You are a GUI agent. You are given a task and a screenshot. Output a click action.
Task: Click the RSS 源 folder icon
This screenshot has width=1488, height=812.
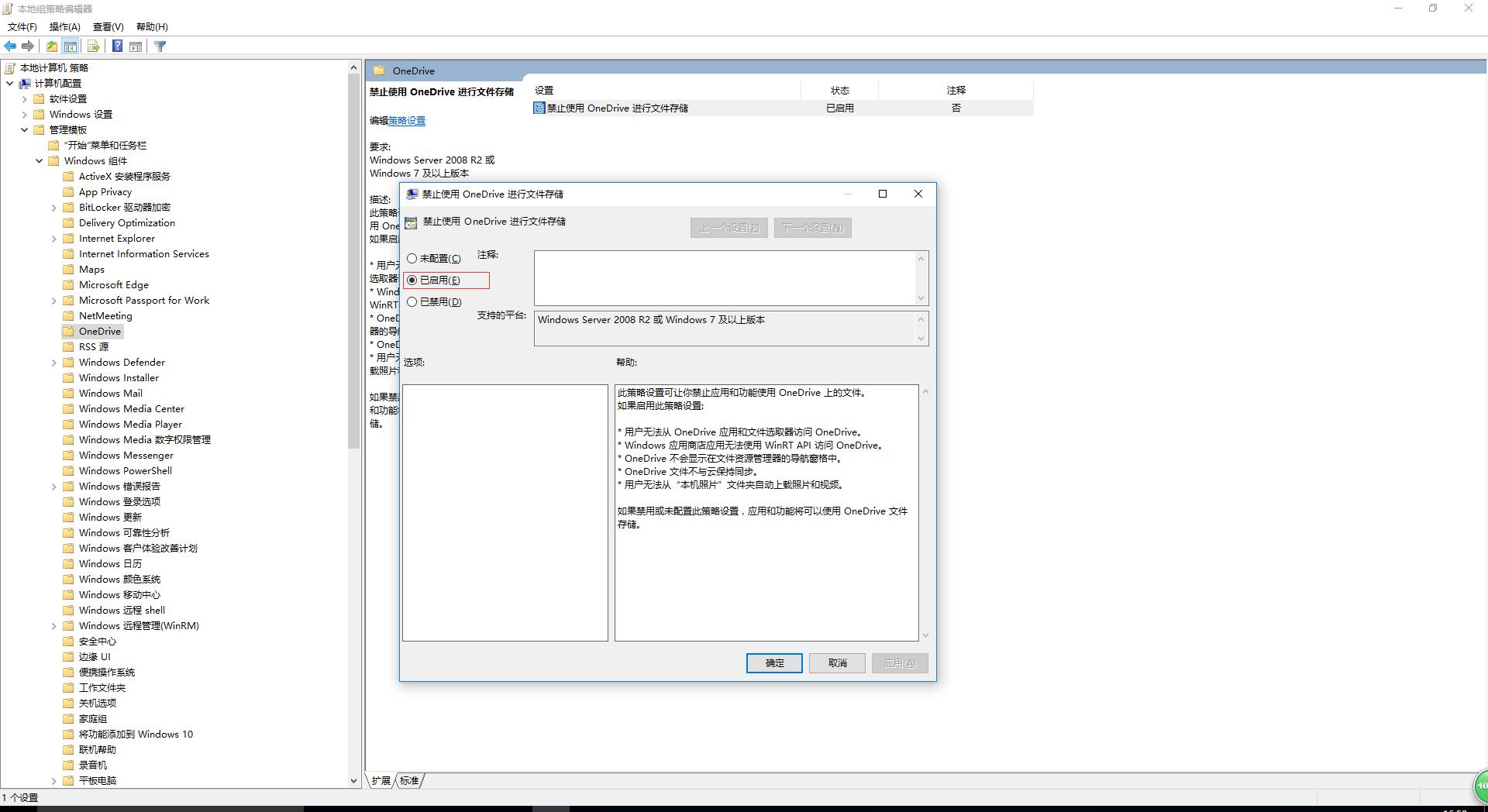pos(68,347)
